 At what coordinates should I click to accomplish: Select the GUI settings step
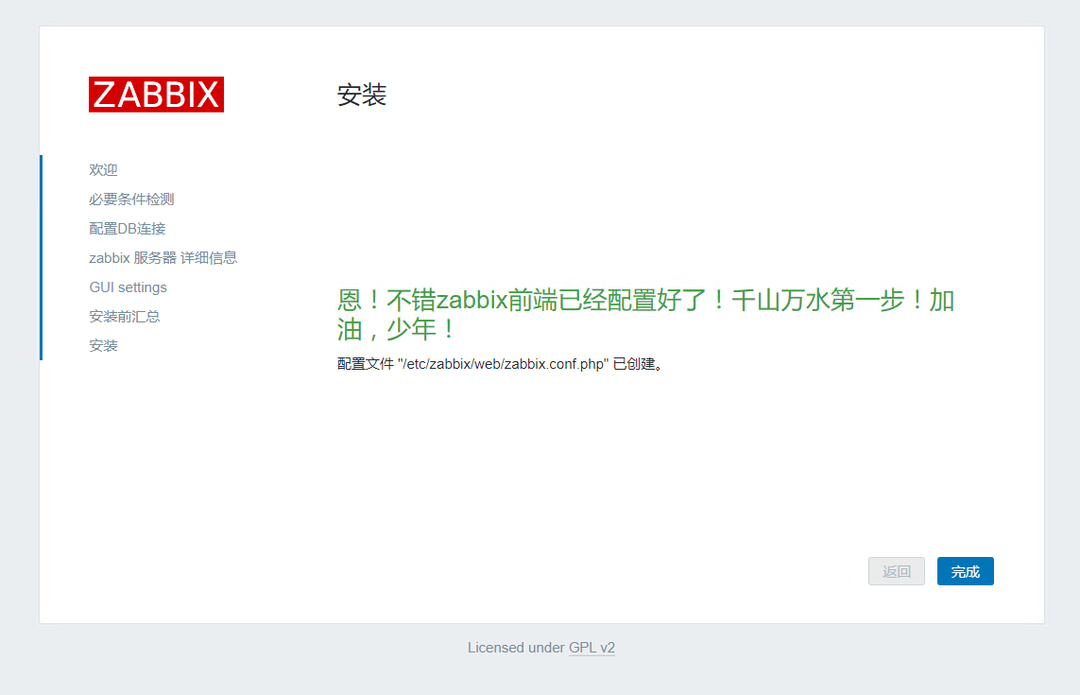(128, 287)
